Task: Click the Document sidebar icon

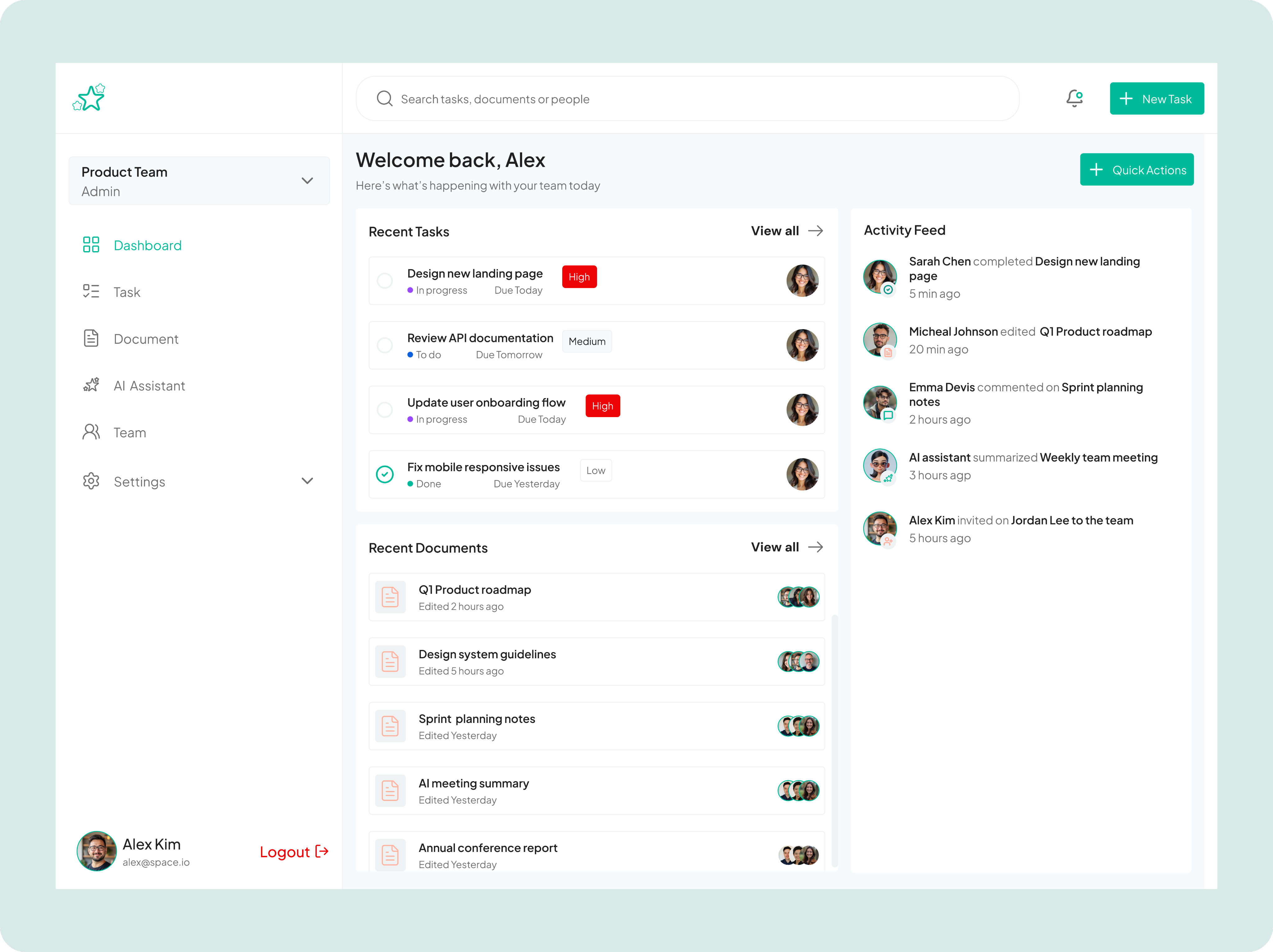Action: pyautogui.click(x=91, y=338)
